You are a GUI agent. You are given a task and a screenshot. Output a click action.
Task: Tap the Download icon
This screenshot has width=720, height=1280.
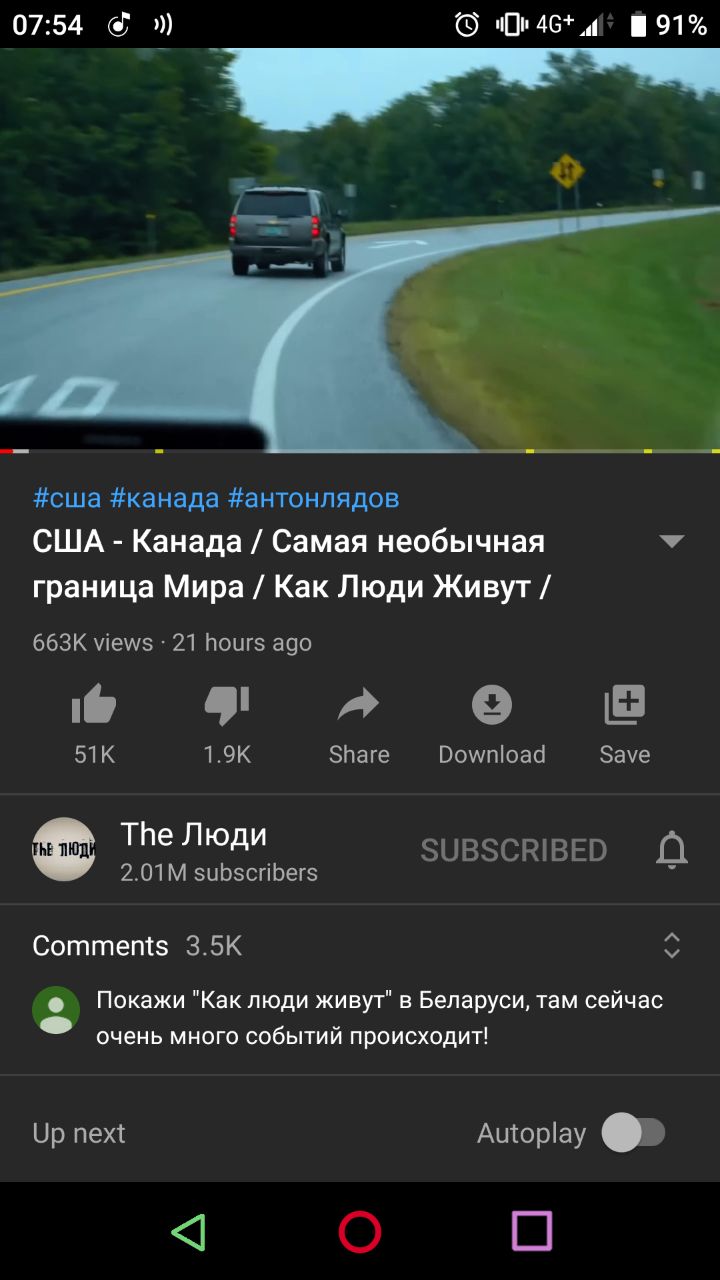(x=492, y=706)
